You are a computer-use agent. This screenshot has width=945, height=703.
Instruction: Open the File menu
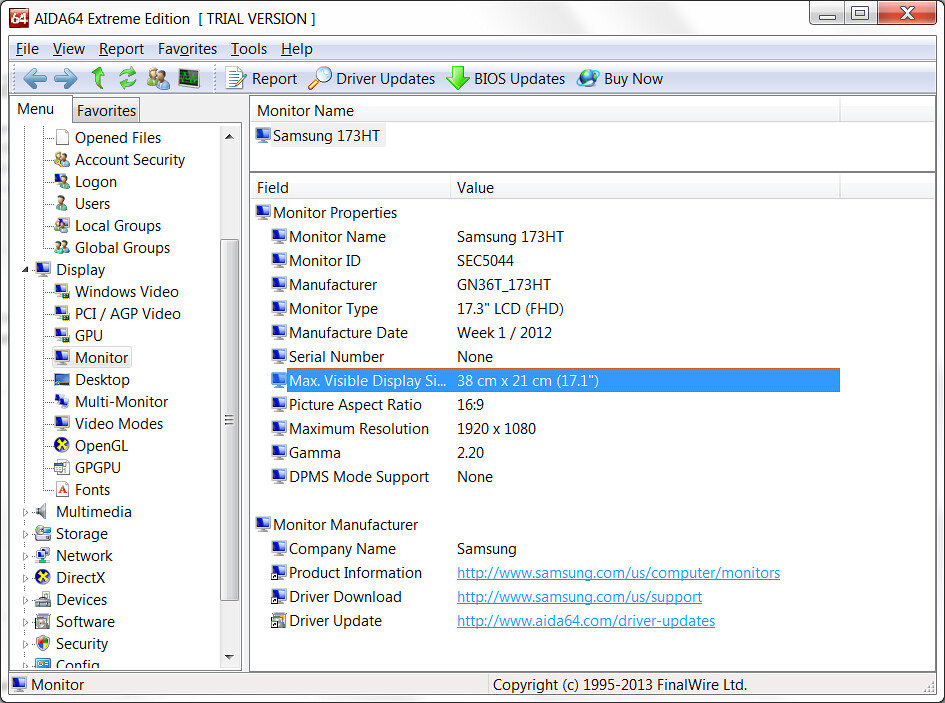tap(27, 49)
